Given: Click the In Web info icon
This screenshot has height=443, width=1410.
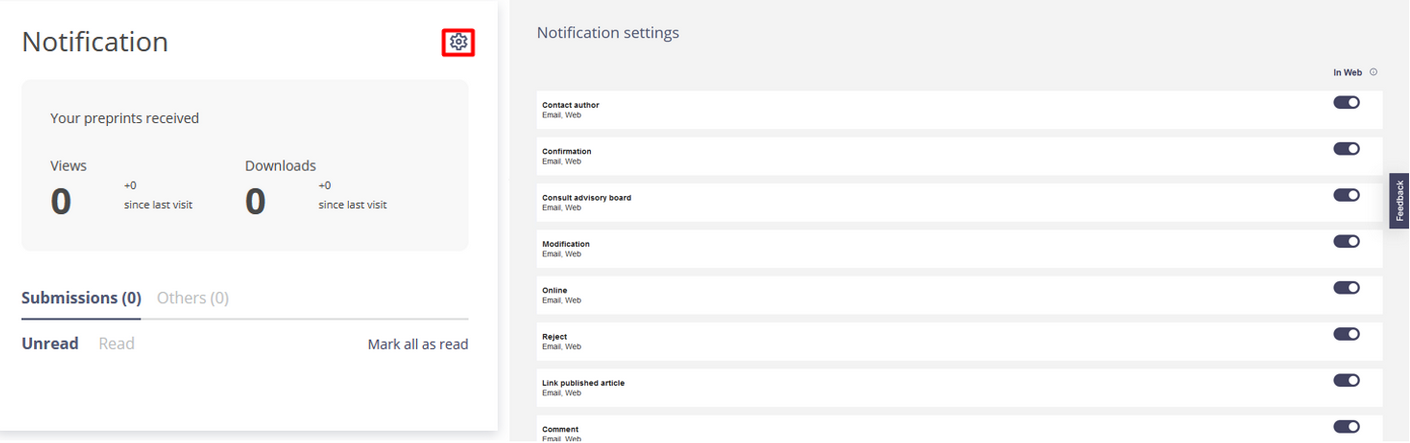Looking at the screenshot, I should click(x=1373, y=72).
